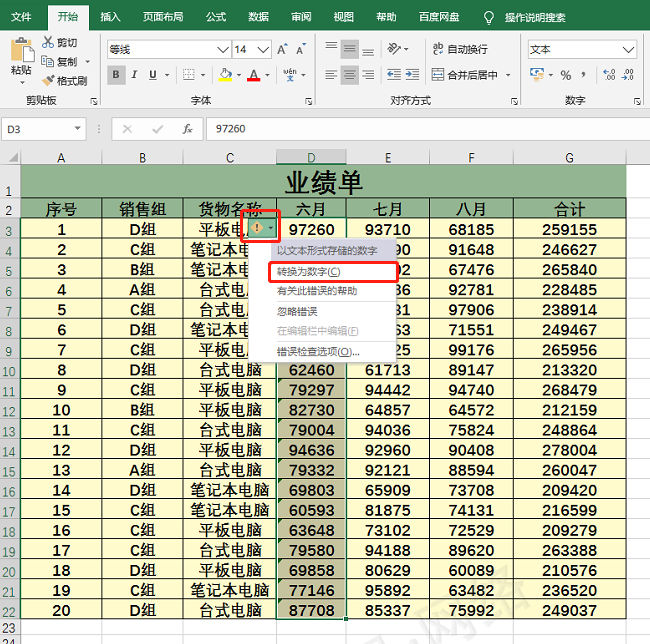Select column header D

click(x=311, y=158)
